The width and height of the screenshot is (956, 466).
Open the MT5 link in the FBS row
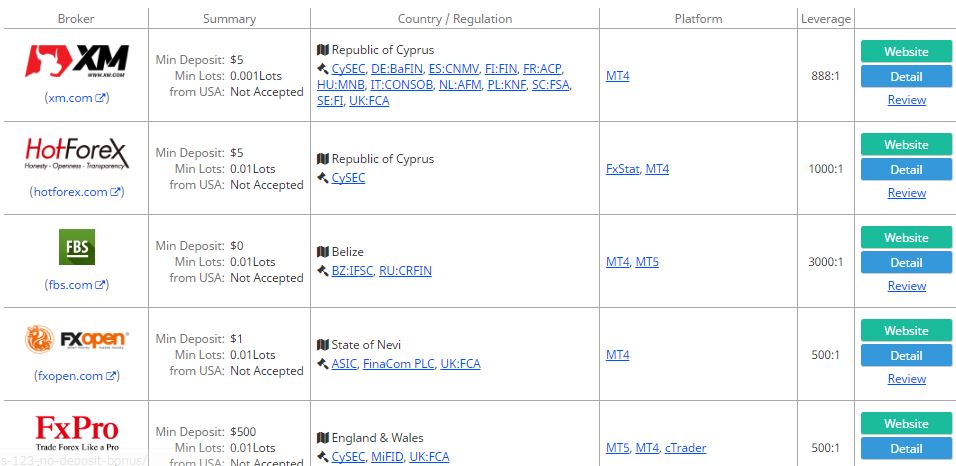(647, 262)
